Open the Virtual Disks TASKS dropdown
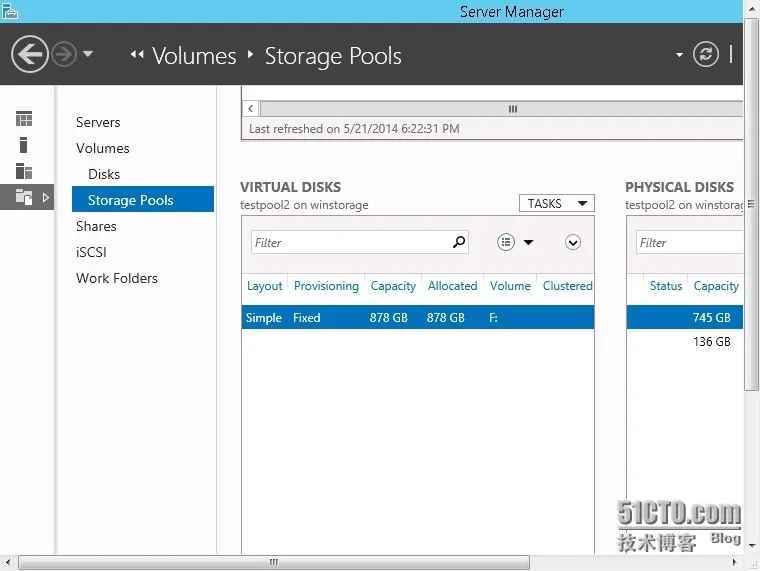 pos(556,203)
